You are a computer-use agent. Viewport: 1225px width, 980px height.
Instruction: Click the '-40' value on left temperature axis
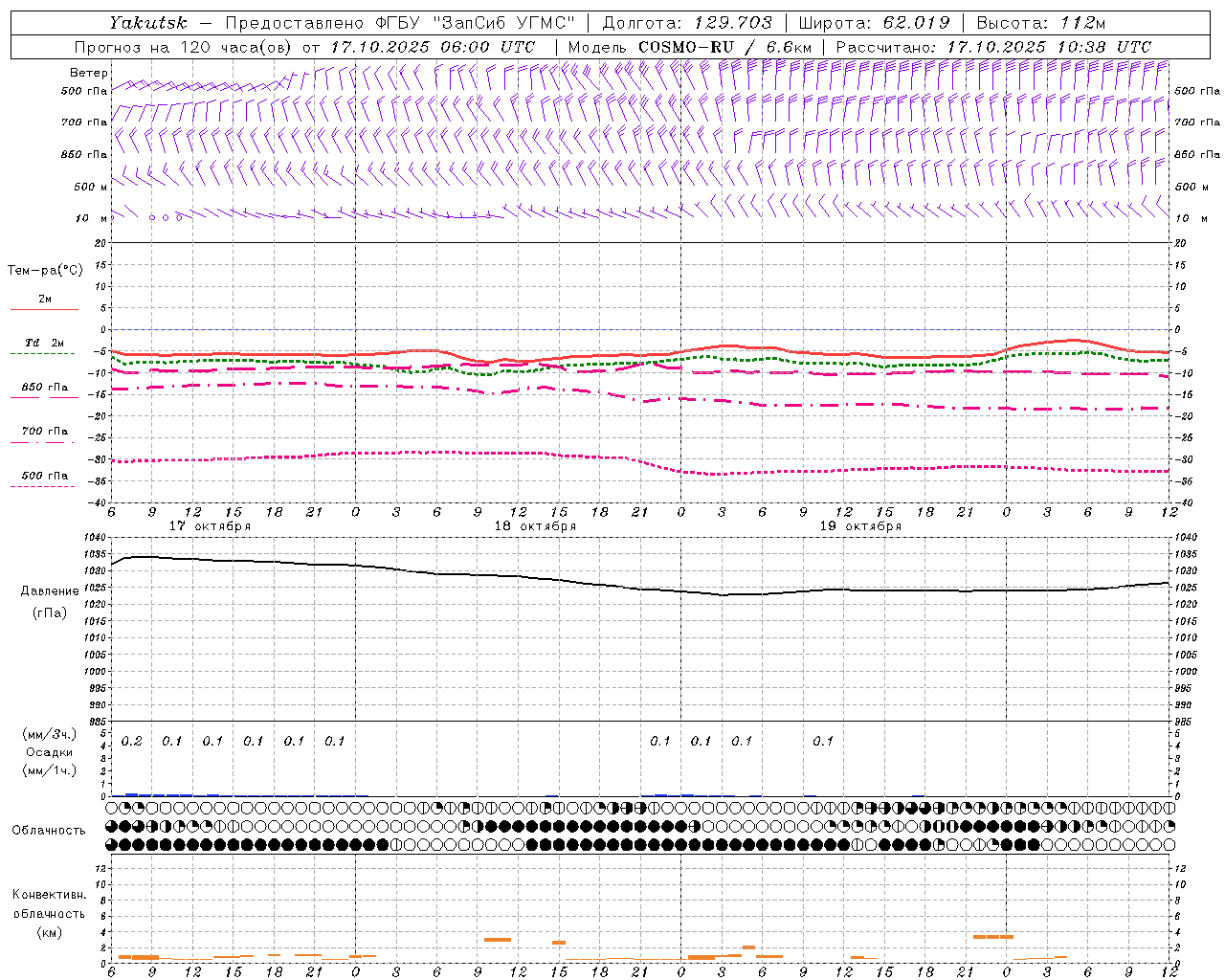point(99,502)
